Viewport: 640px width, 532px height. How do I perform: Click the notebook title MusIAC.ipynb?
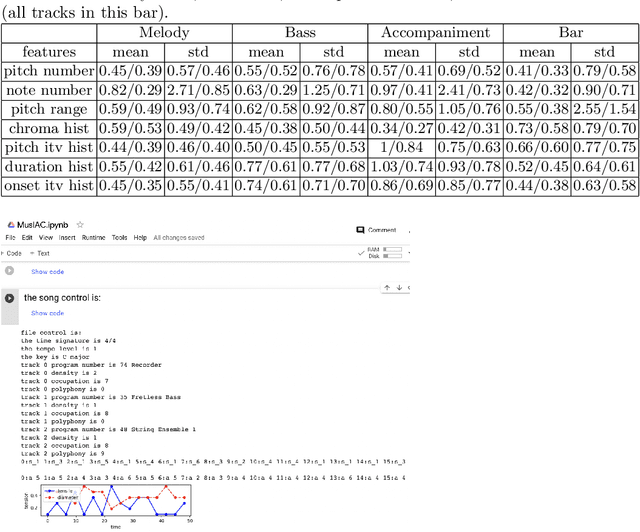38,226
